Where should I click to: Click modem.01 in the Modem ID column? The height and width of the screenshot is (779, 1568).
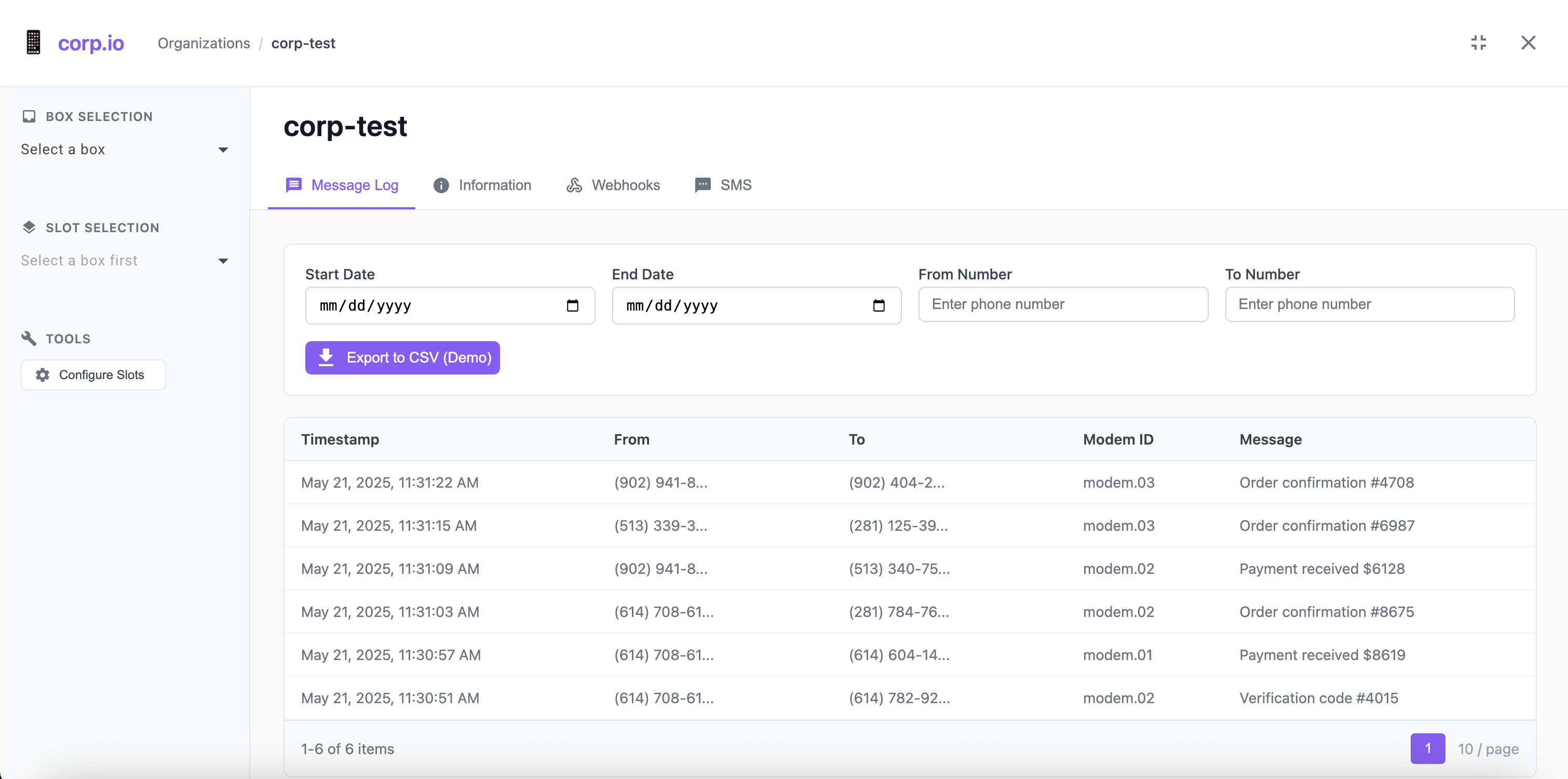tap(1117, 655)
